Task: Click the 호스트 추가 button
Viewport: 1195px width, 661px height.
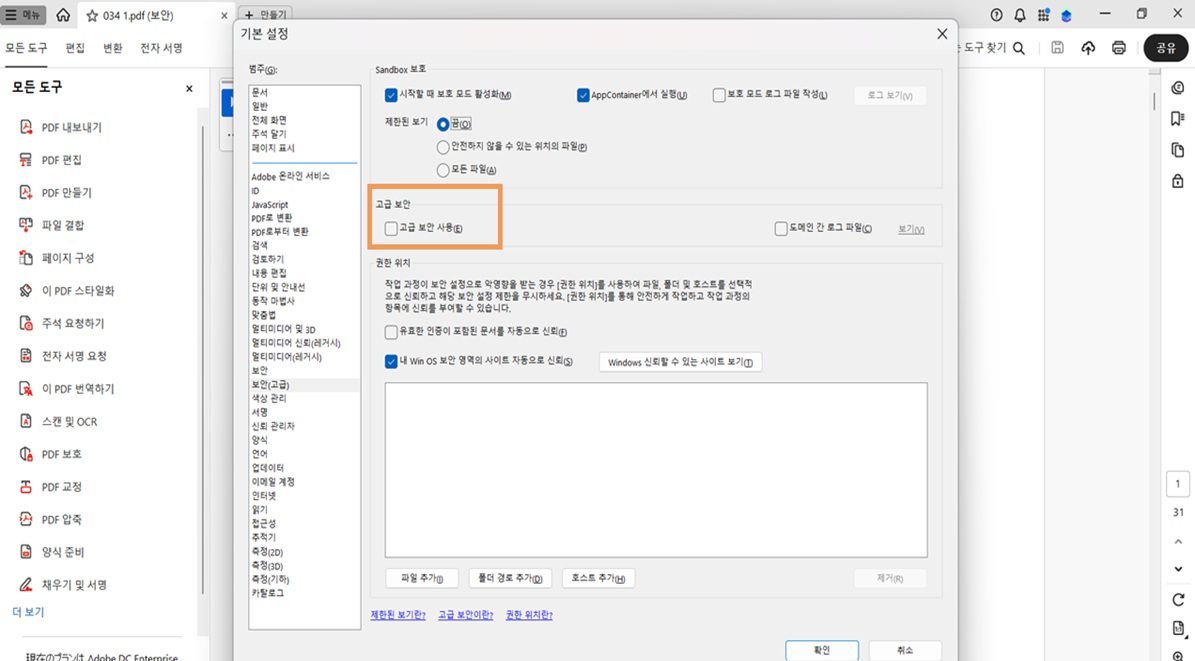Action: [598, 579]
